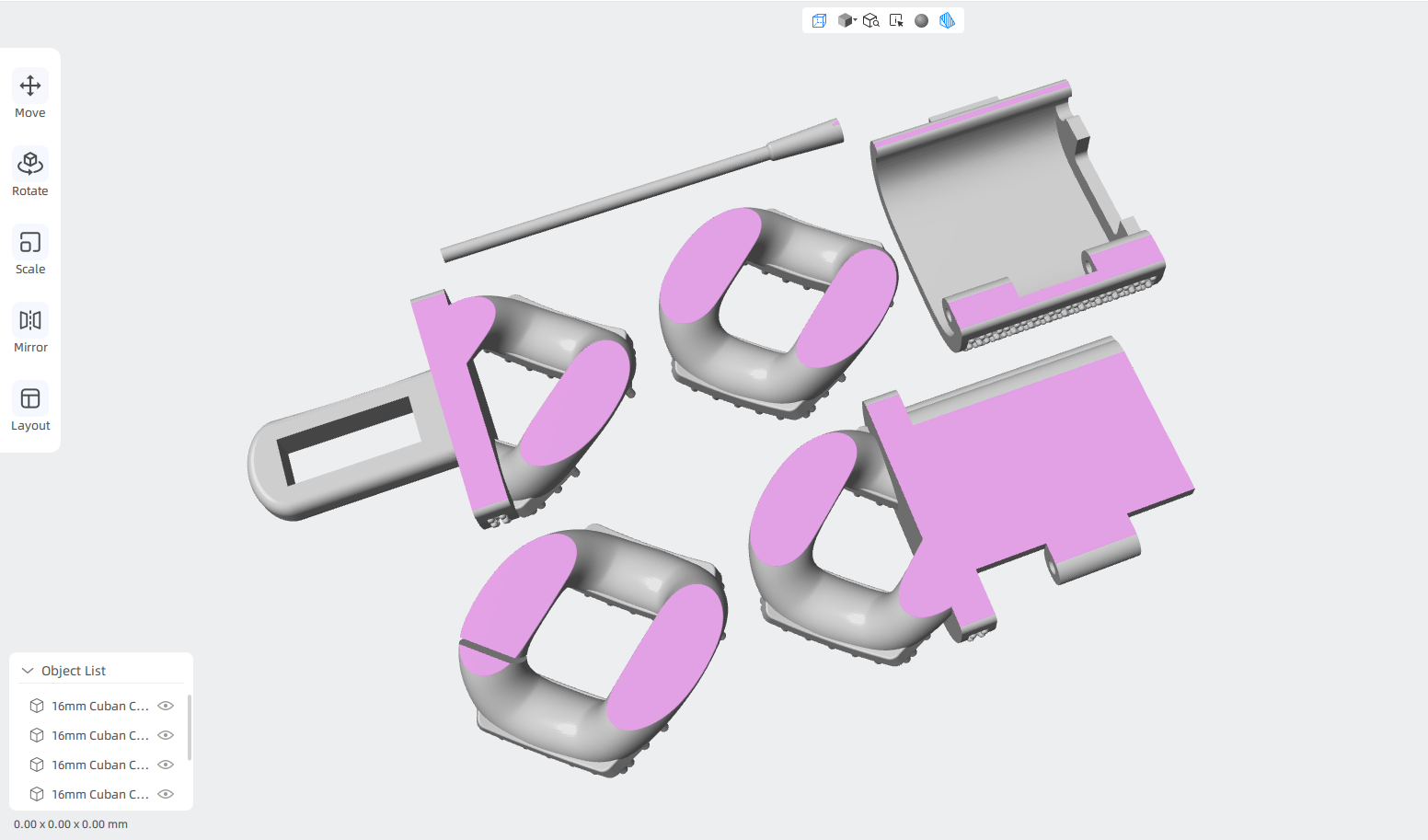Open the view cube dropdown arrow

tap(855, 19)
